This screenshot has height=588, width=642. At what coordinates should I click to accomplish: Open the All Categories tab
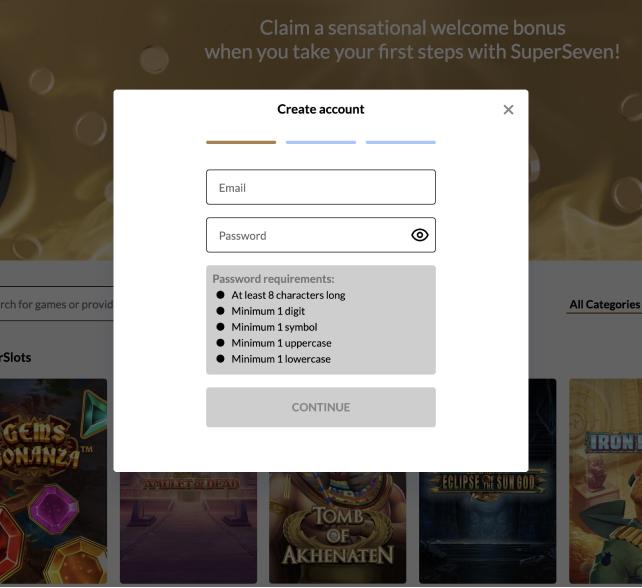pos(604,305)
